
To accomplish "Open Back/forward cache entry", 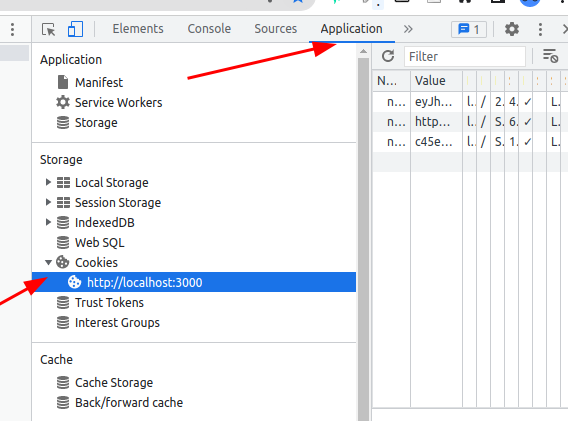I will pyautogui.click(x=129, y=403).
